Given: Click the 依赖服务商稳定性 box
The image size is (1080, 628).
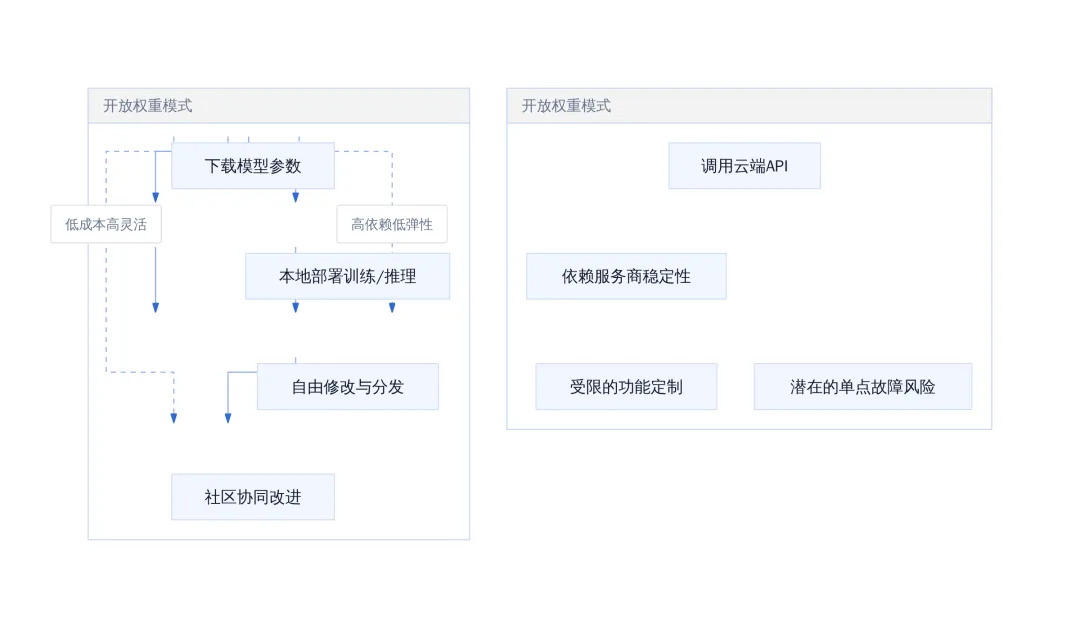Looking at the screenshot, I should (x=626, y=276).
